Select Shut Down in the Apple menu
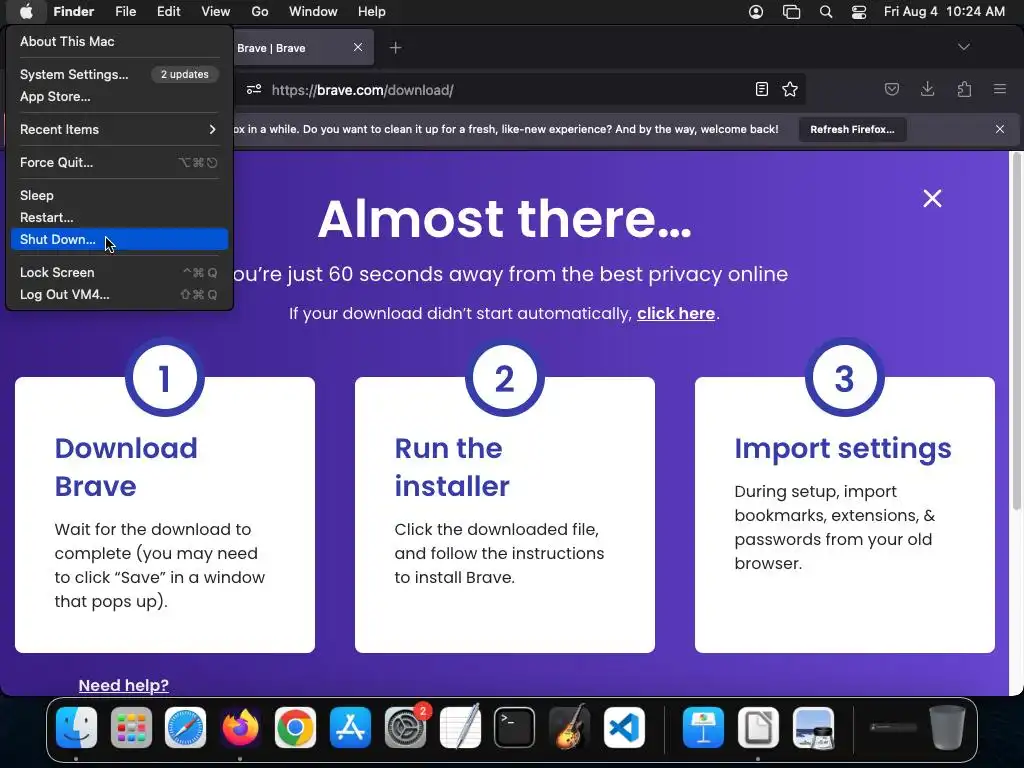The width and height of the screenshot is (1024, 768). 119,240
